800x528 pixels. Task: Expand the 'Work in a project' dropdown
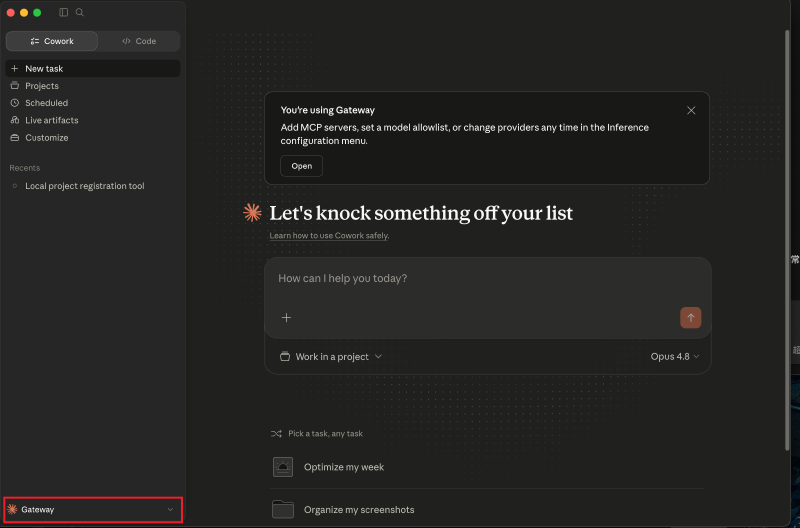click(x=331, y=357)
